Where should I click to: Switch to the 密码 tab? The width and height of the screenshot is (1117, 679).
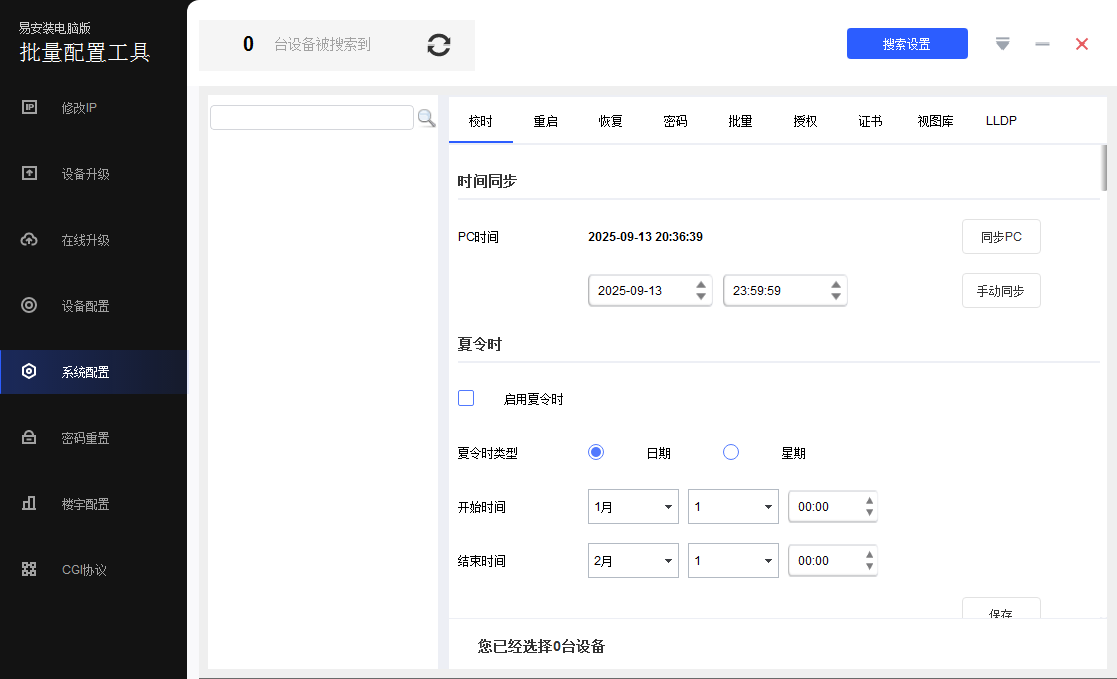click(675, 121)
